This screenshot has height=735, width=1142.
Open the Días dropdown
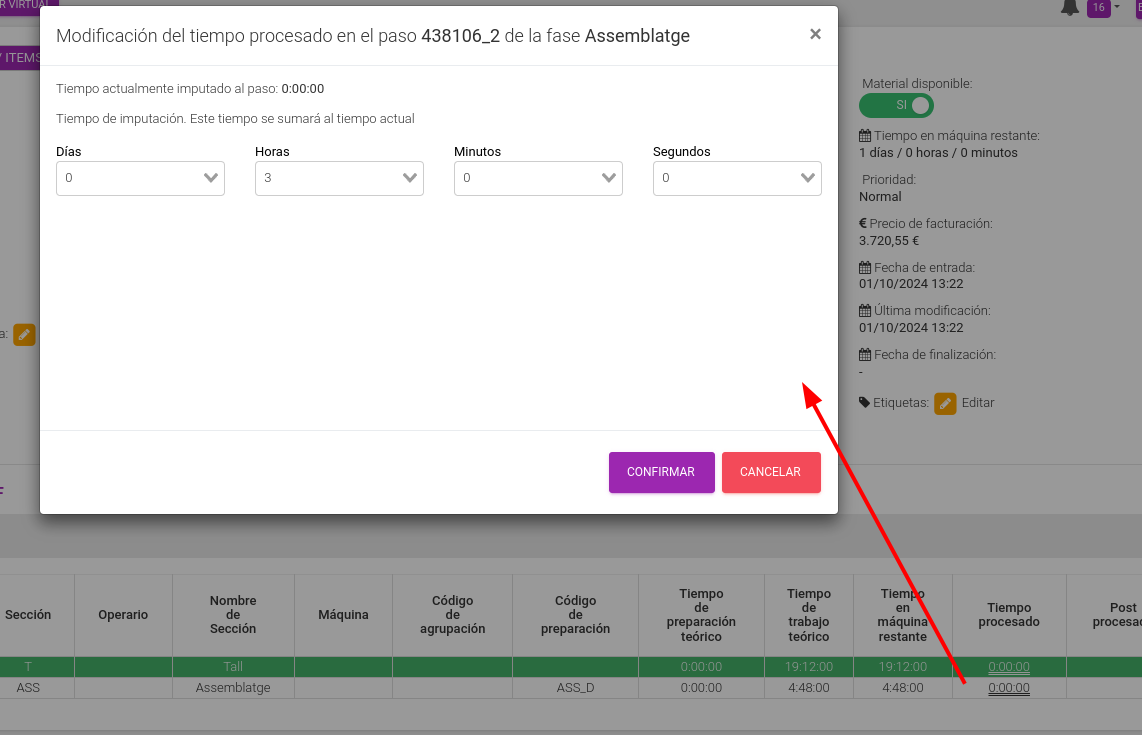coord(140,178)
